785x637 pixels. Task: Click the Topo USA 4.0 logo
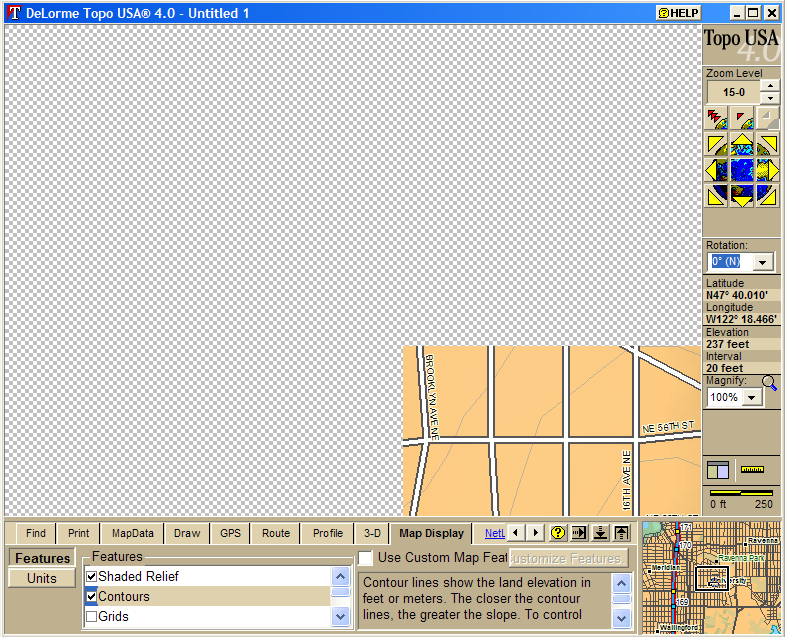(741, 44)
